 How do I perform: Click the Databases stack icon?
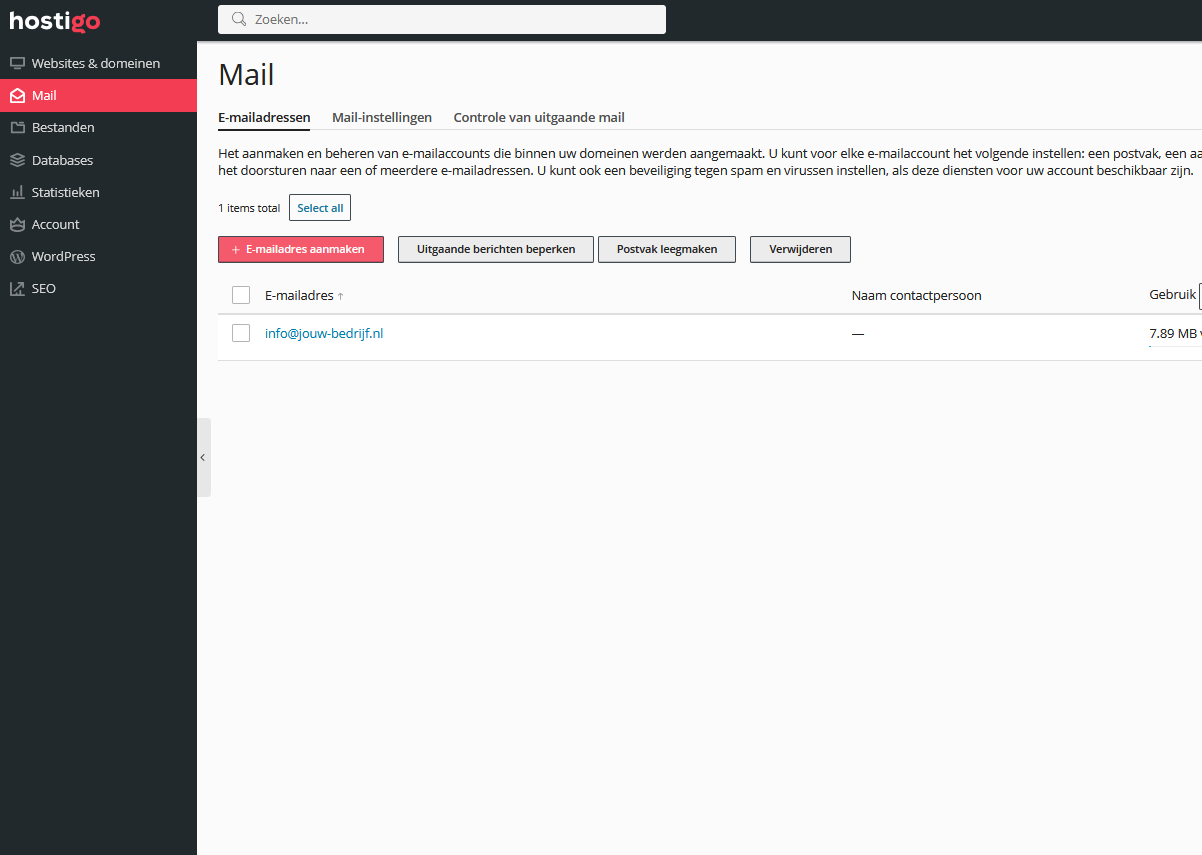pyautogui.click(x=17, y=160)
